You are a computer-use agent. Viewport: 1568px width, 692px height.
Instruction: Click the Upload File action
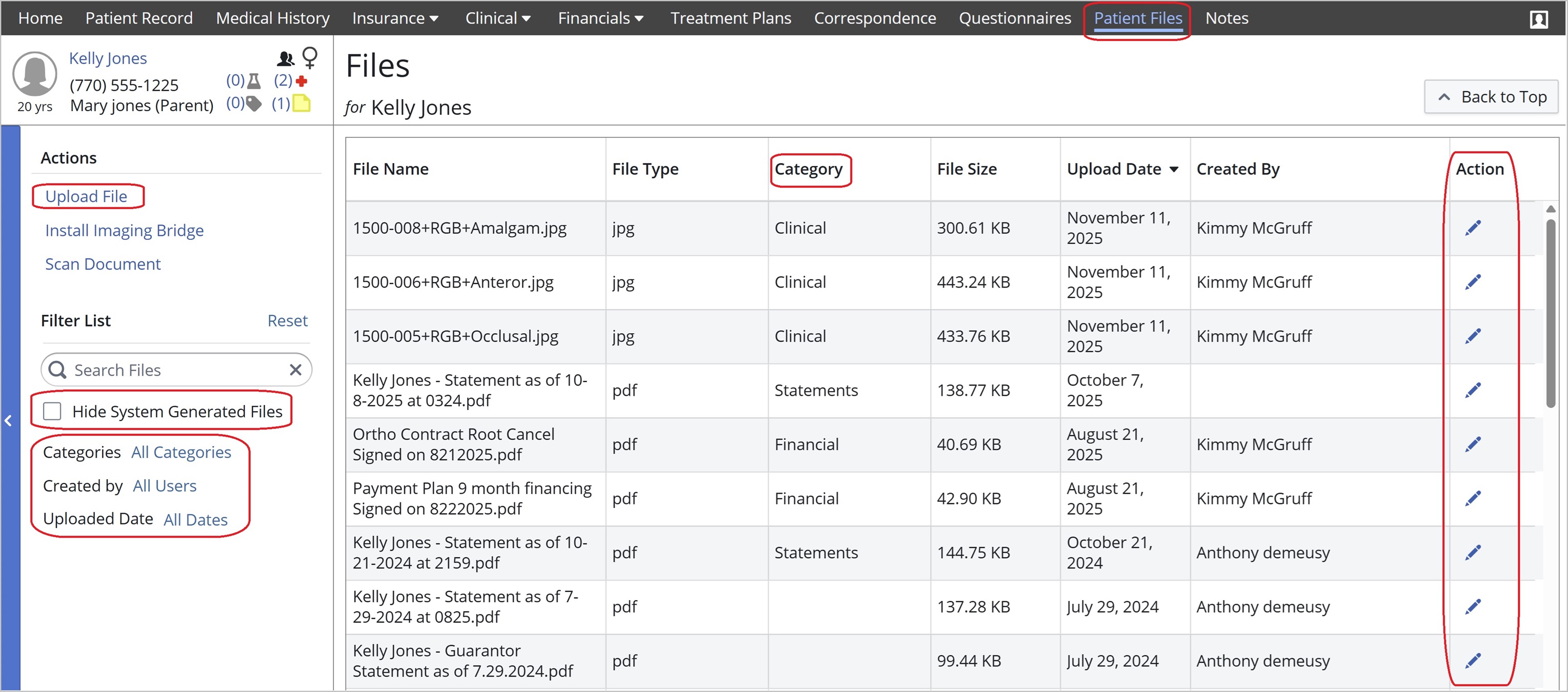86,196
